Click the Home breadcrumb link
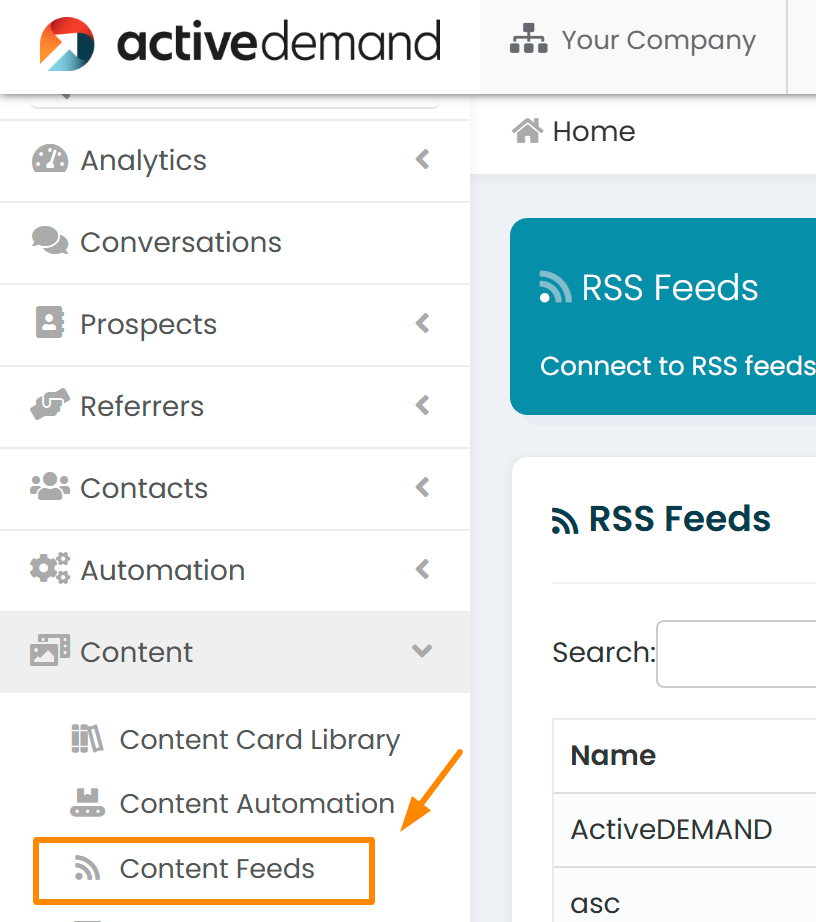The width and height of the screenshot is (816, 922). (x=594, y=131)
